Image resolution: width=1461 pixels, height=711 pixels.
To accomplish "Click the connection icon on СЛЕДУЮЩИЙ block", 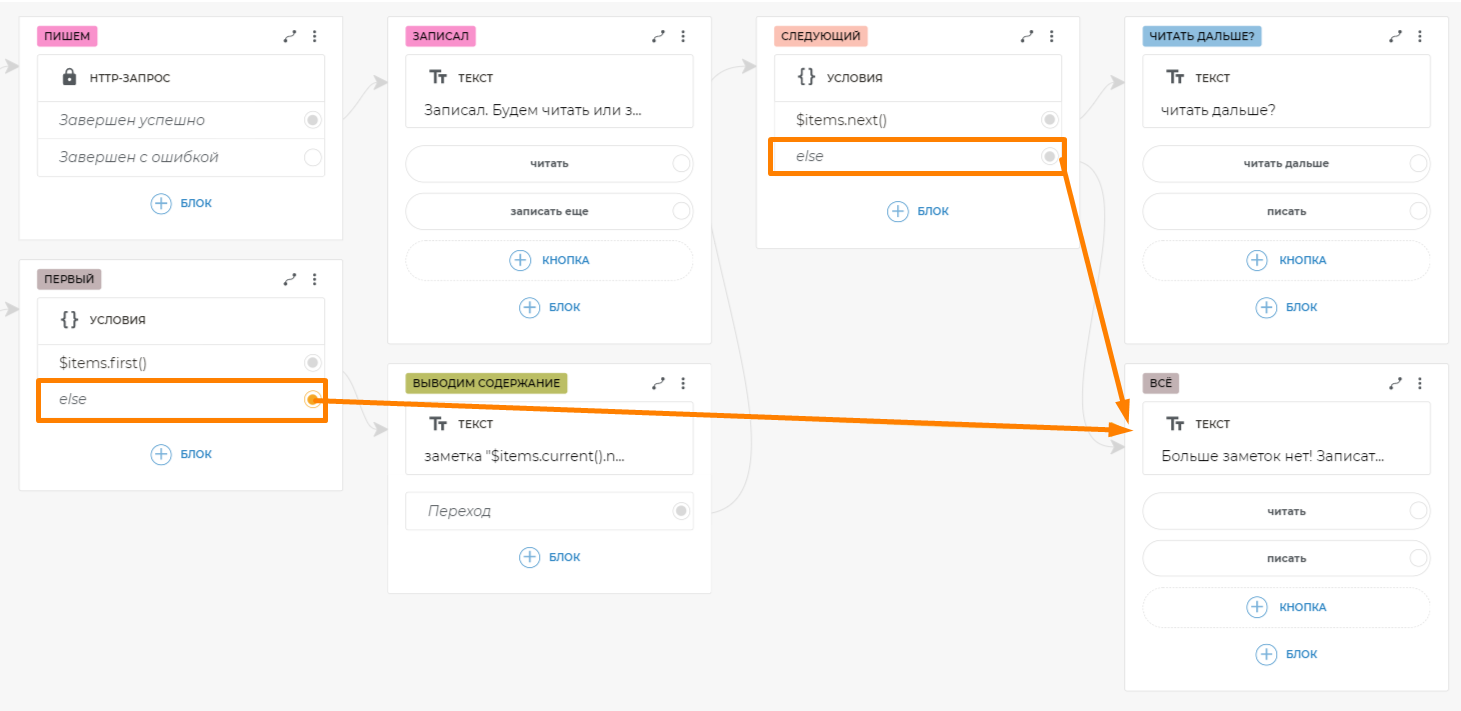I will 1027,36.
